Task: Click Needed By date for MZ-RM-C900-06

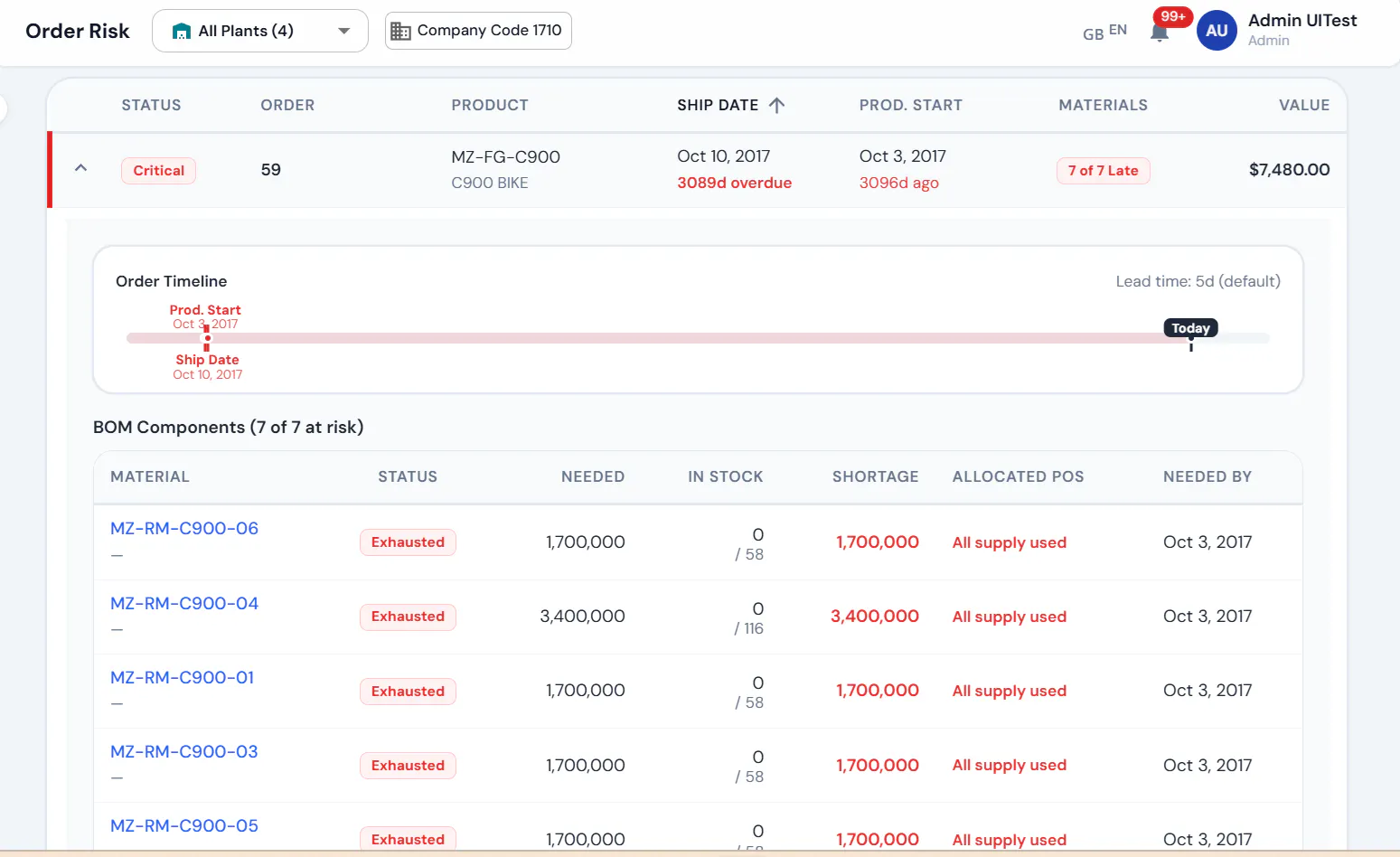Action: pos(1207,542)
